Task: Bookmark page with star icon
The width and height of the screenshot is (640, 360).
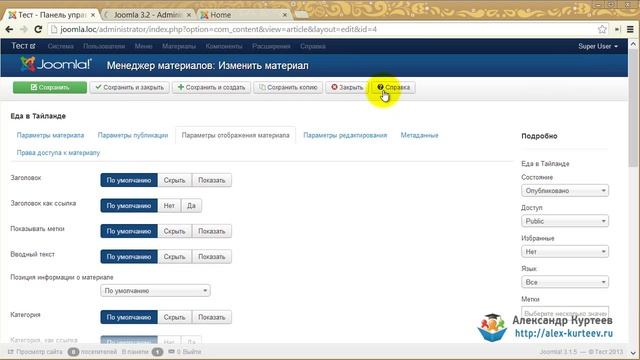Action: [602, 29]
